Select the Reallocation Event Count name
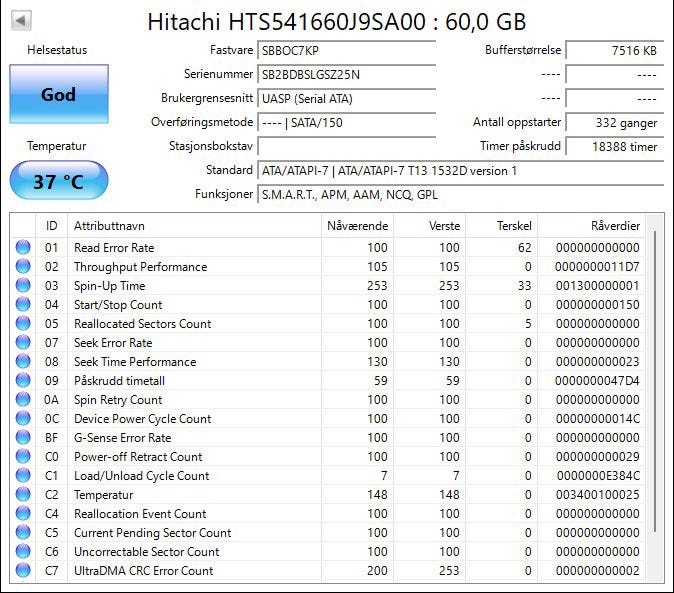Screen dimensions: 674x593 coord(140,514)
